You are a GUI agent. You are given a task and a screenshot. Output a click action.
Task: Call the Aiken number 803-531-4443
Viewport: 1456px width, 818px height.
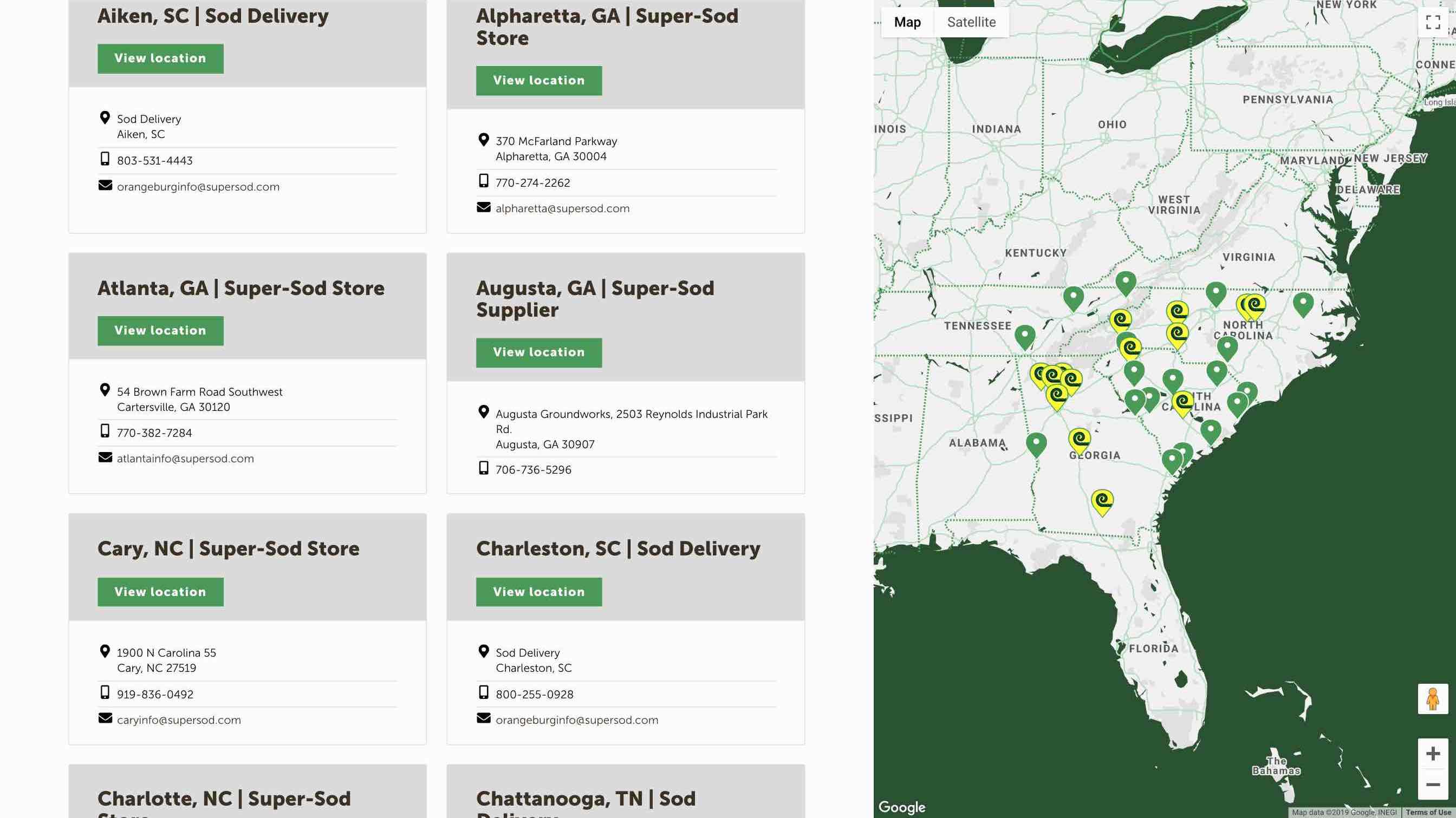tap(154, 160)
